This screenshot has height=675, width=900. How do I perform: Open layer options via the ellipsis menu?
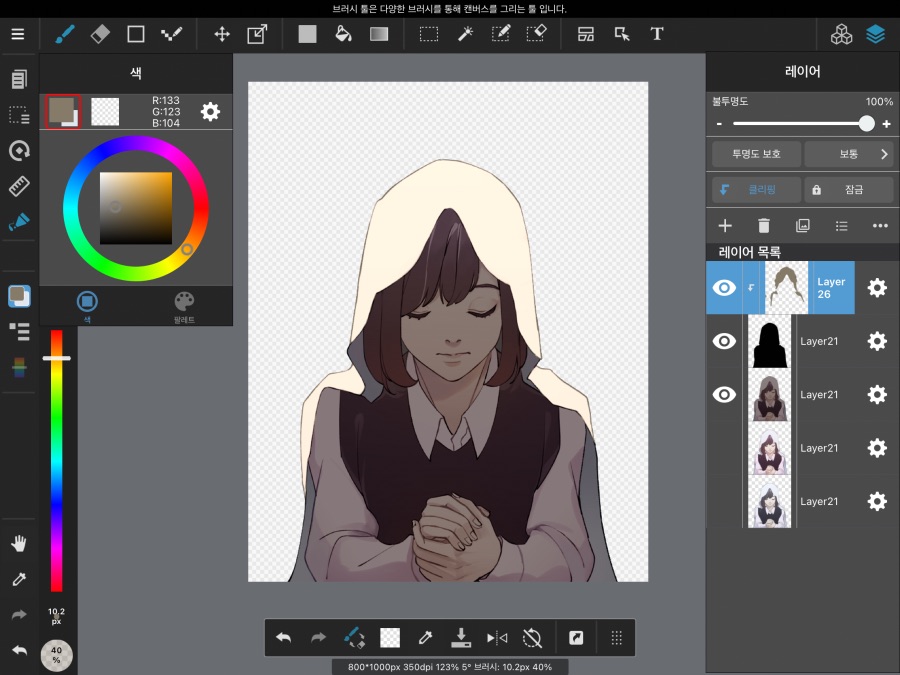click(880, 226)
